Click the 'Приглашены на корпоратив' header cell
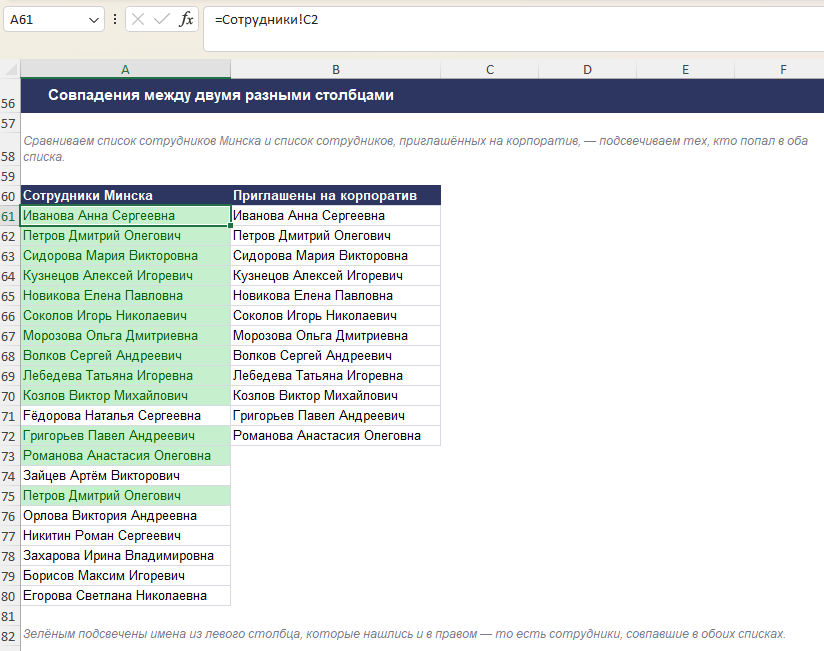This screenshot has height=651, width=824. tap(336, 195)
